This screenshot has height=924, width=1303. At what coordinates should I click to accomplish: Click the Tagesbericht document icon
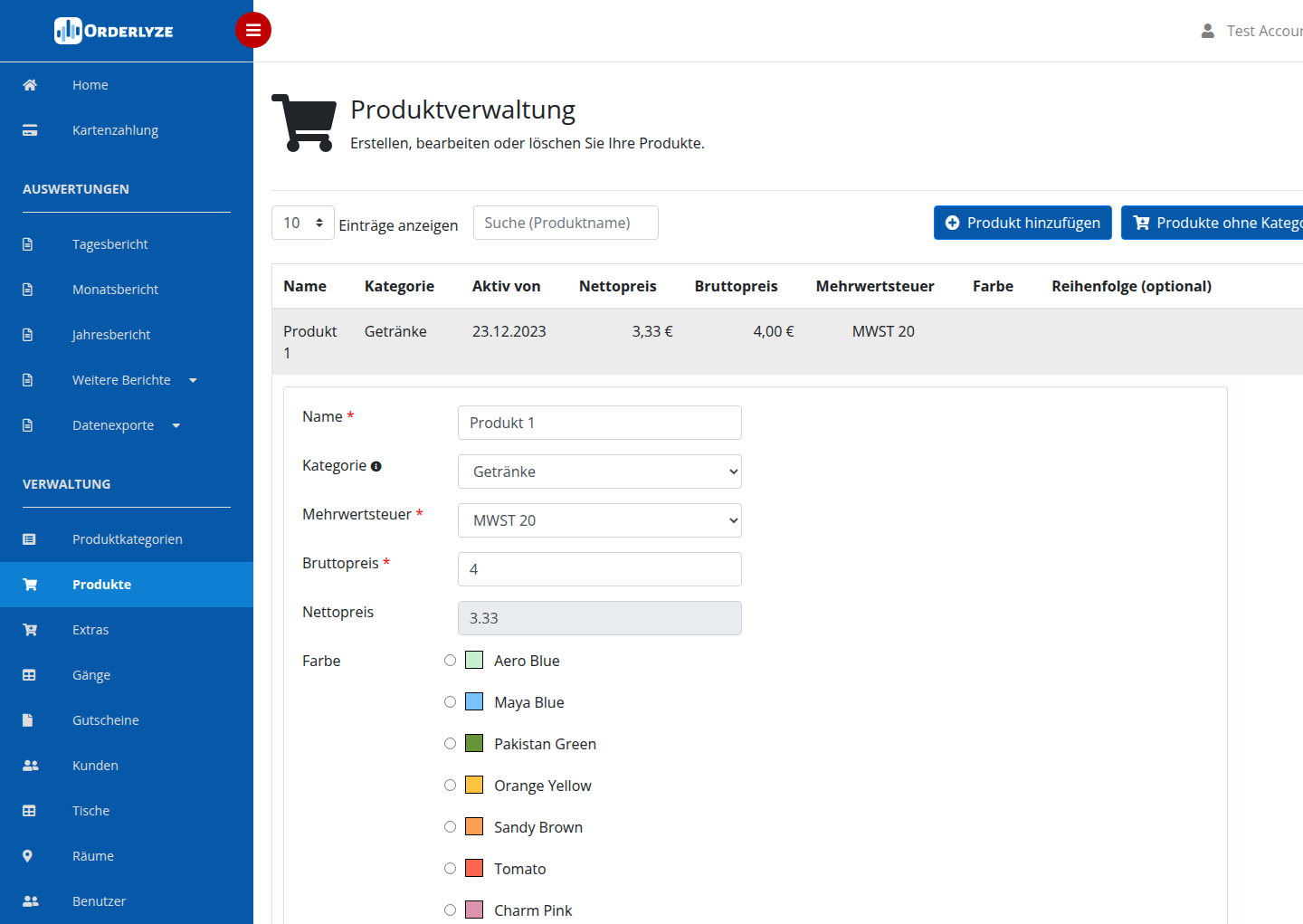(28, 244)
